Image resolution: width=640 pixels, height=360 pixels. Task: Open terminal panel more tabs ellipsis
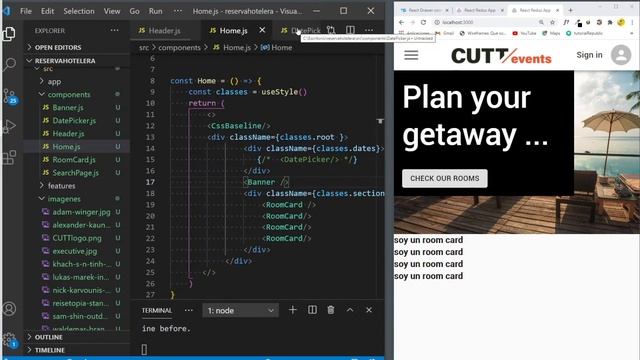click(x=189, y=310)
